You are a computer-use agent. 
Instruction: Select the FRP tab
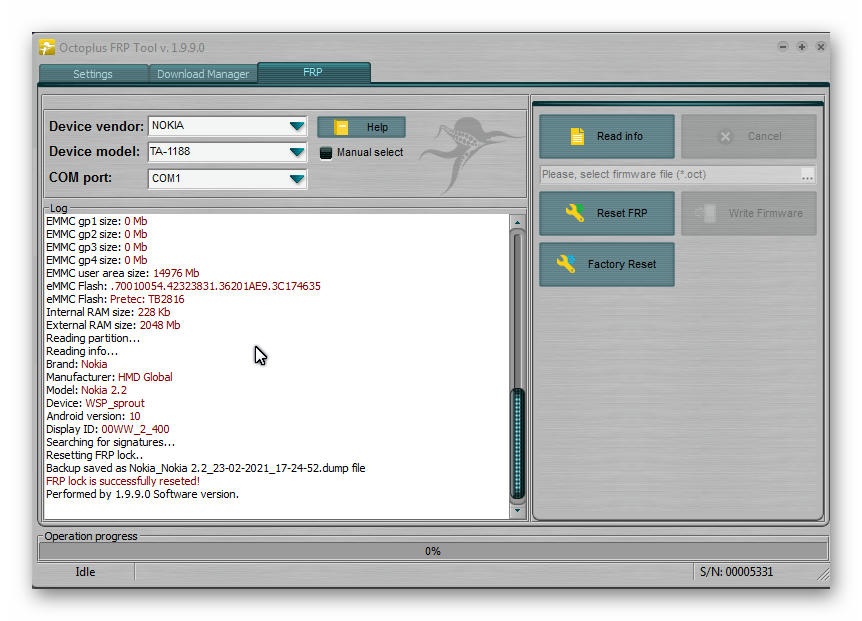tap(313, 73)
